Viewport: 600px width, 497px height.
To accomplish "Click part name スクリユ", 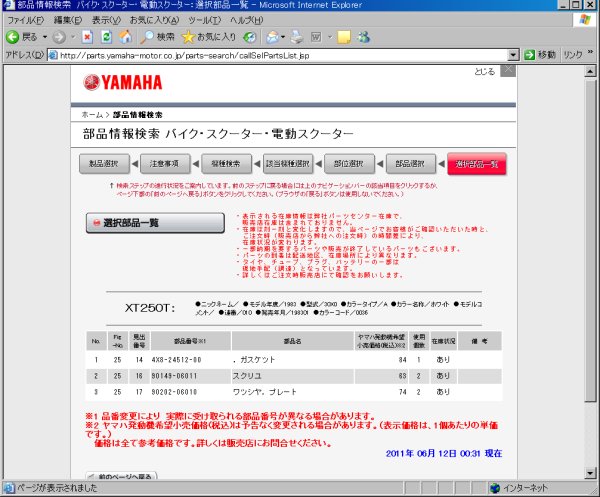I will pos(247,376).
